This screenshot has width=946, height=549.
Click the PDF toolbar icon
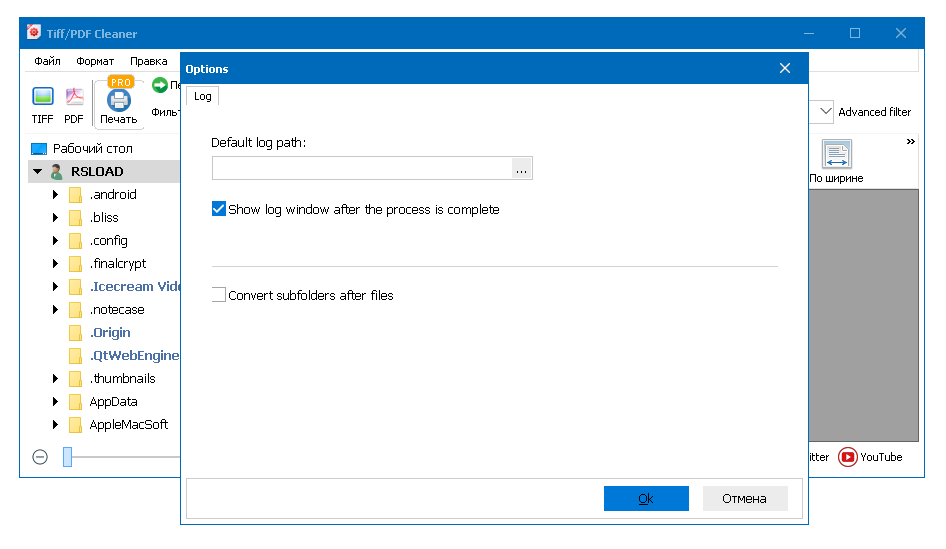(x=74, y=97)
